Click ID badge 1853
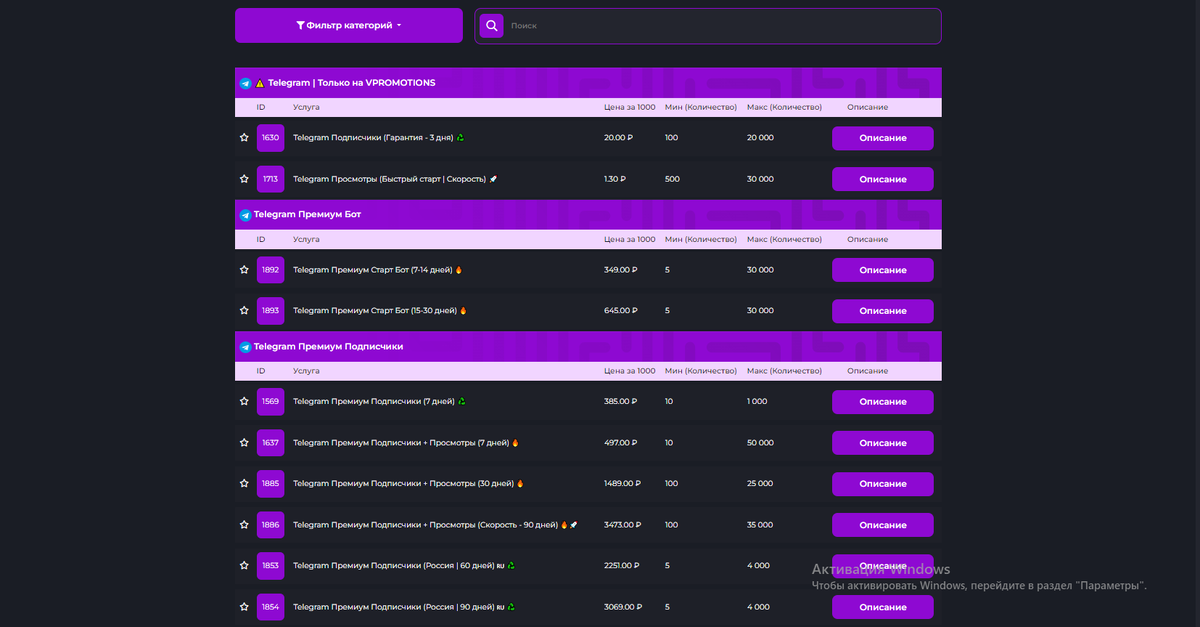Viewport: 1200px width, 627px height. (x=271, y=566)
